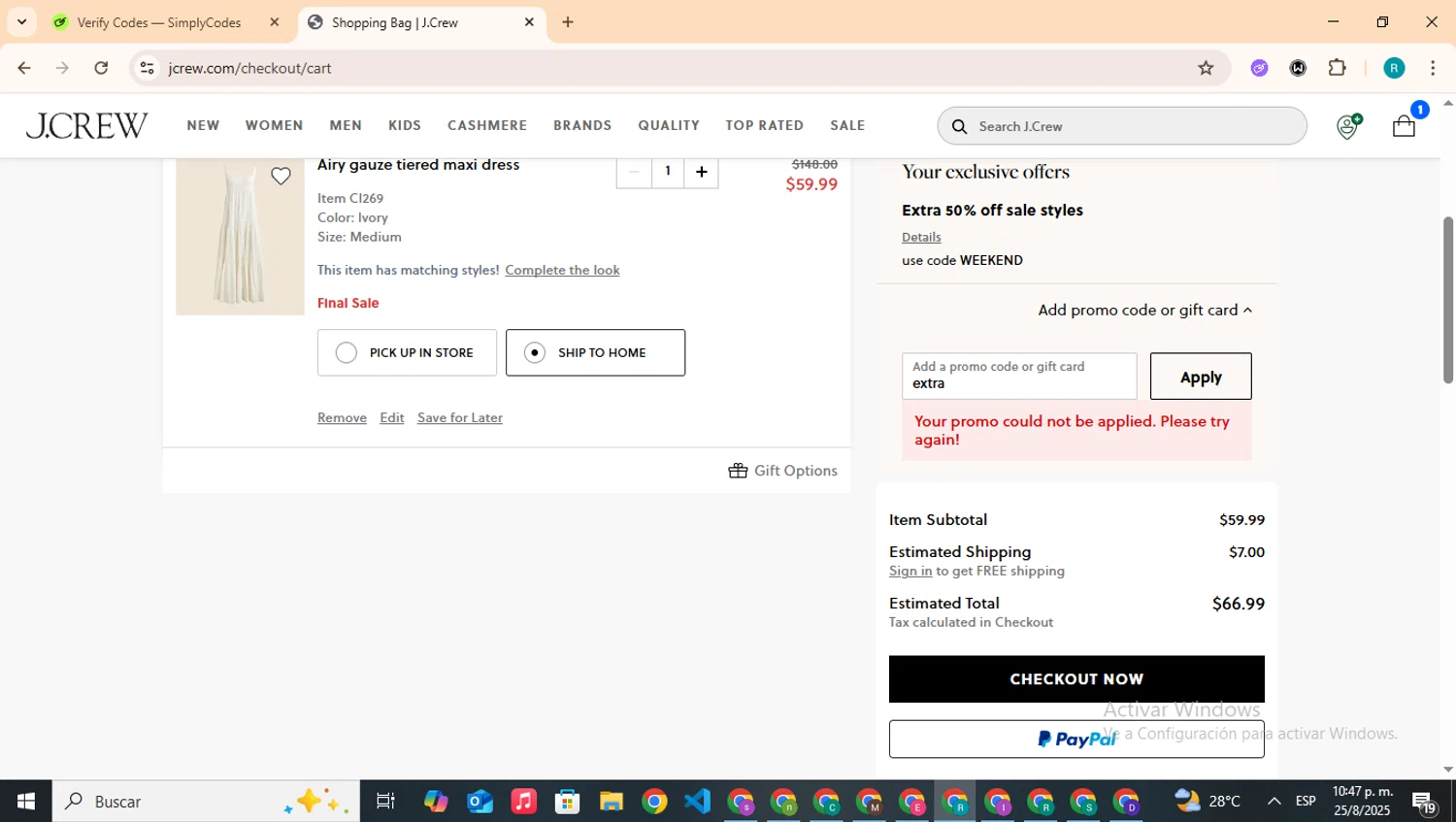
Task: Open the KIDS navigation menu
Action: point(405,125)
